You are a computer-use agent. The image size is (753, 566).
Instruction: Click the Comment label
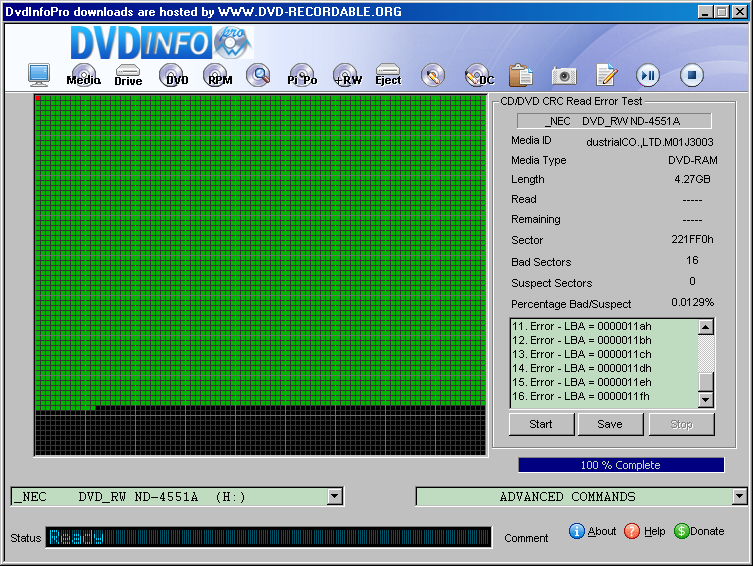(526, 538)
